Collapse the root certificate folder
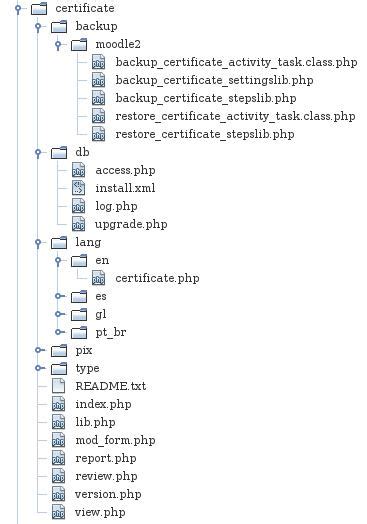The image size is (367, 524). [18, 8]
